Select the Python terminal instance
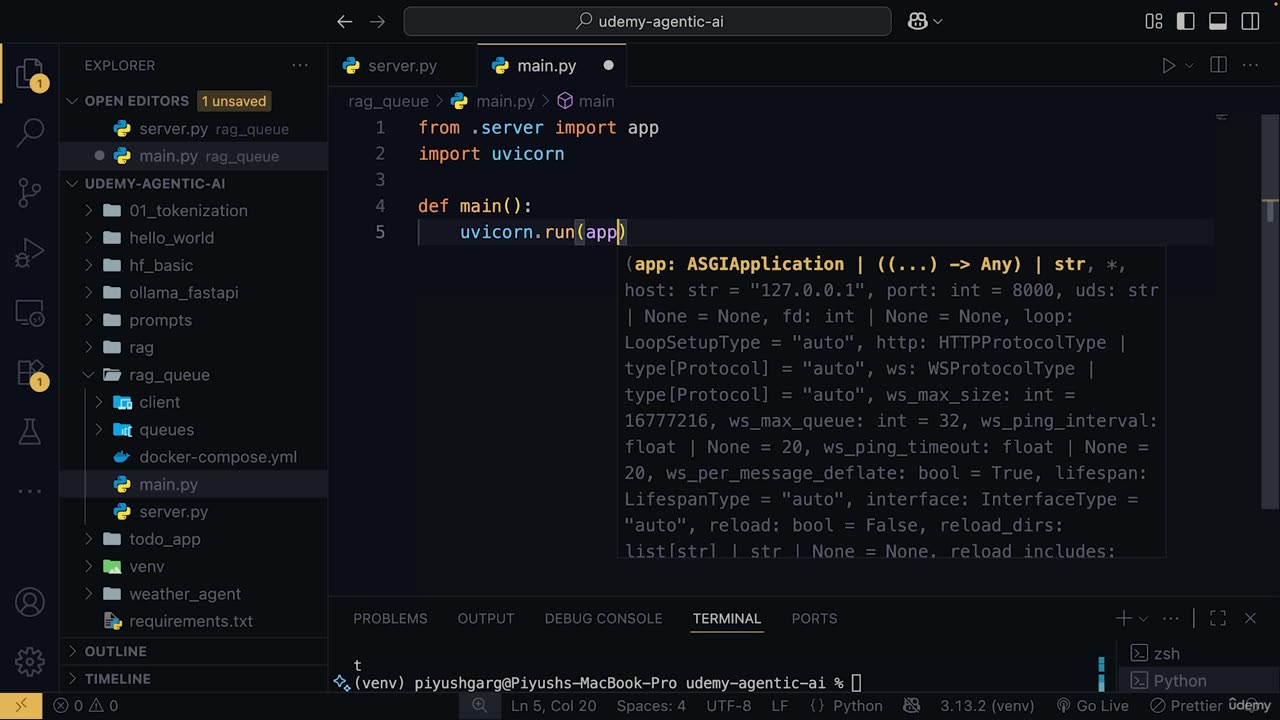Viewport: 1280px width, 720px height. click(1180, 681)
